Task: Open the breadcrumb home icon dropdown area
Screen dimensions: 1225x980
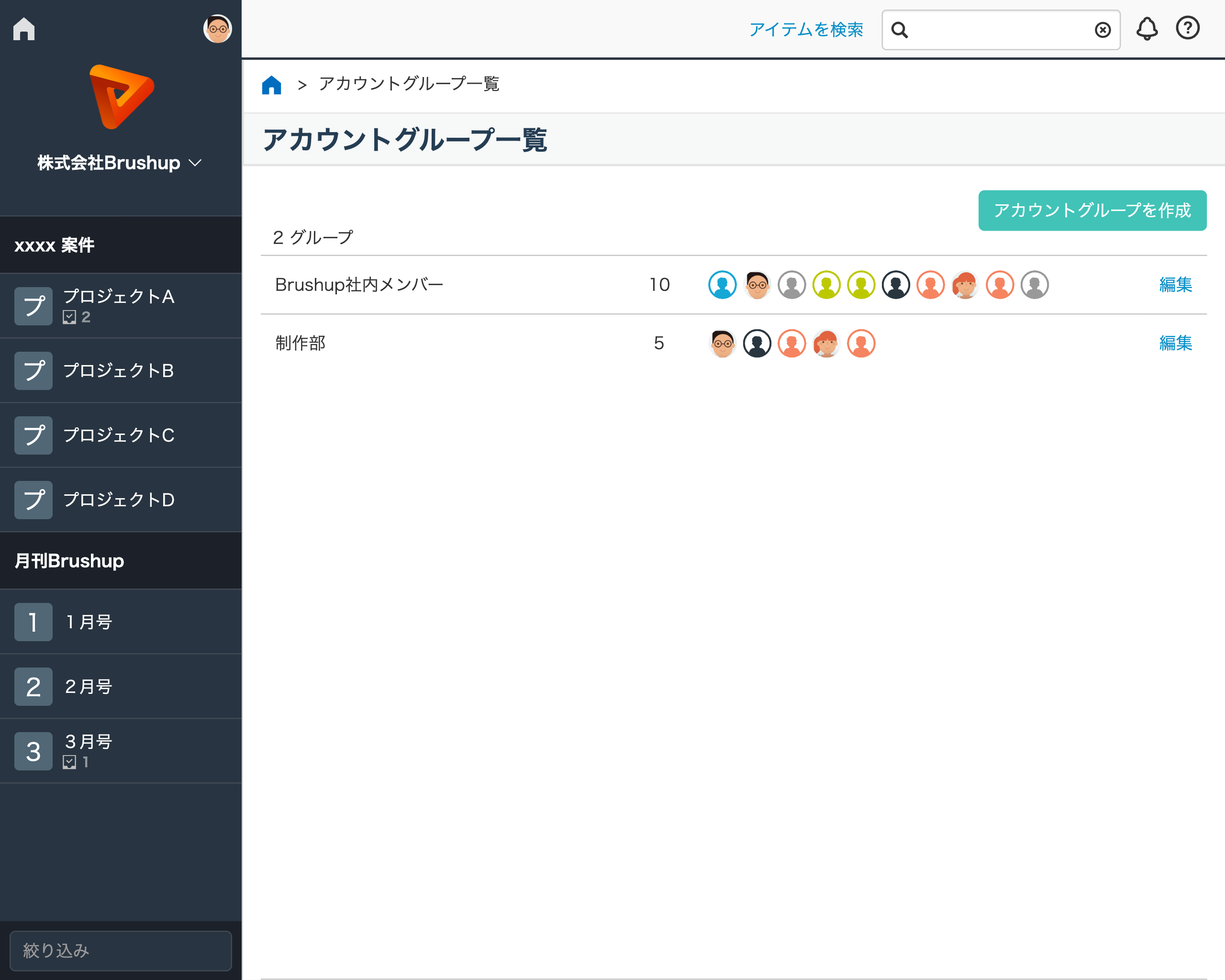Action: tap(272, 84)
